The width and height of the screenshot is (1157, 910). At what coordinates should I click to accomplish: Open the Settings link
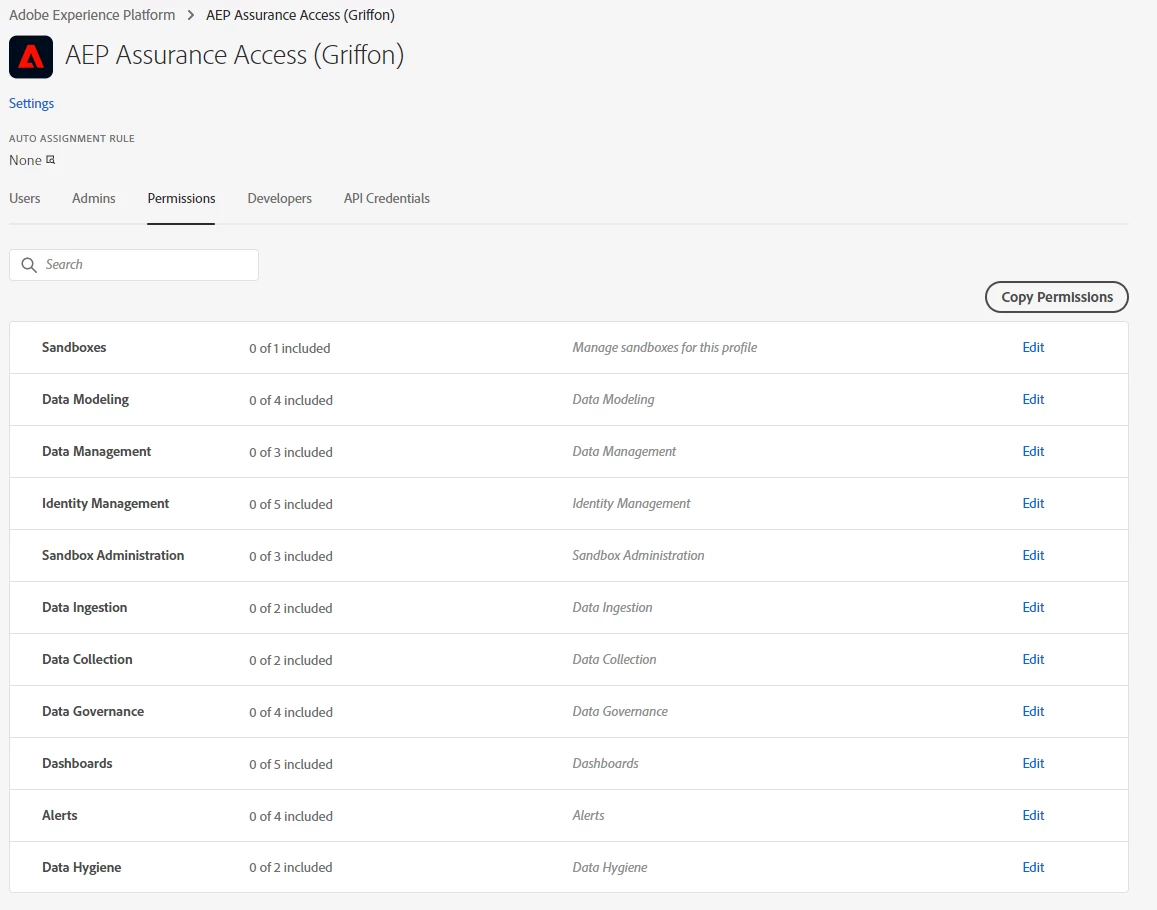pyautogui.click(x=31, y=103)
